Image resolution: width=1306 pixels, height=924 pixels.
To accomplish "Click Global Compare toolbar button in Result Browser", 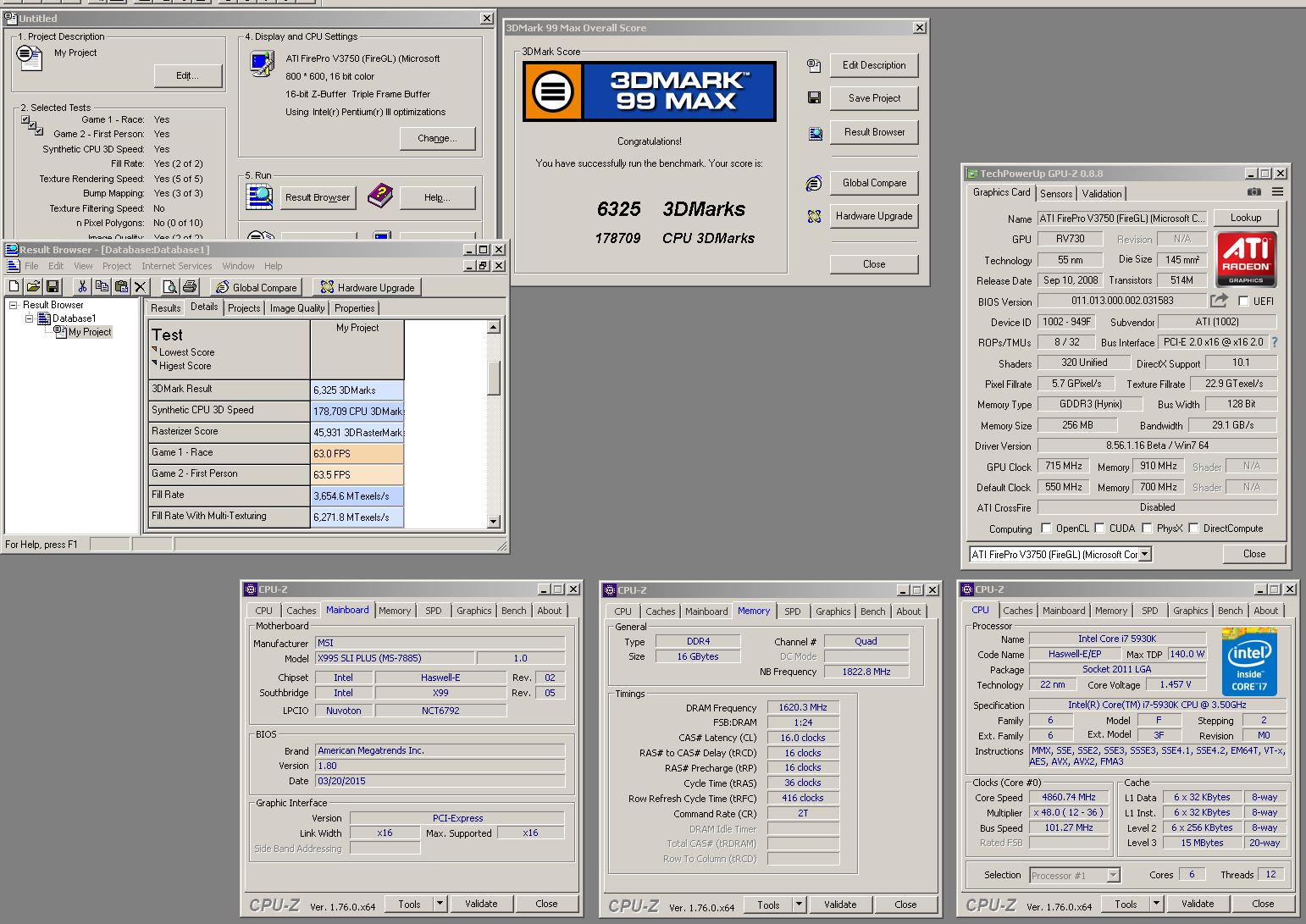I will 256,287.
